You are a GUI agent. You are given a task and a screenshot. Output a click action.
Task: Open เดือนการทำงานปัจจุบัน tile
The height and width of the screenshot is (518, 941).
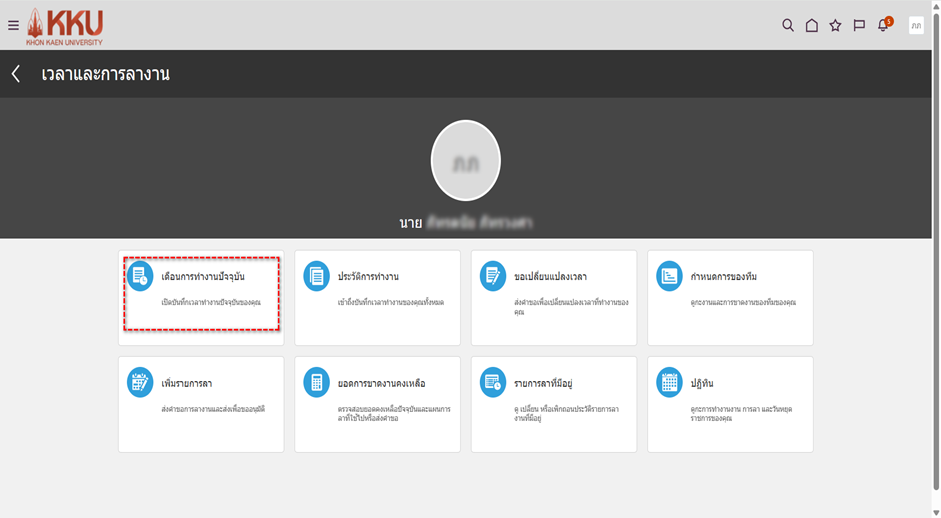point(201,296)
